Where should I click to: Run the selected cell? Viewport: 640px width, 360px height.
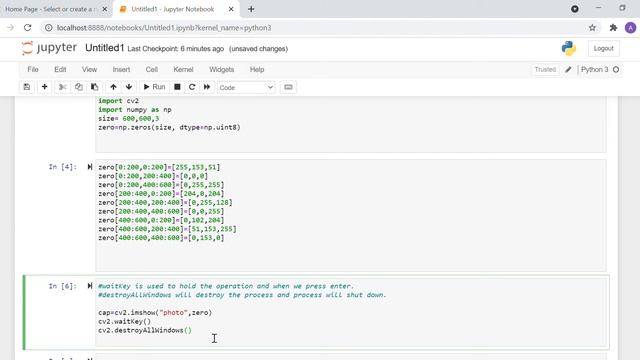tap(154, 87)
